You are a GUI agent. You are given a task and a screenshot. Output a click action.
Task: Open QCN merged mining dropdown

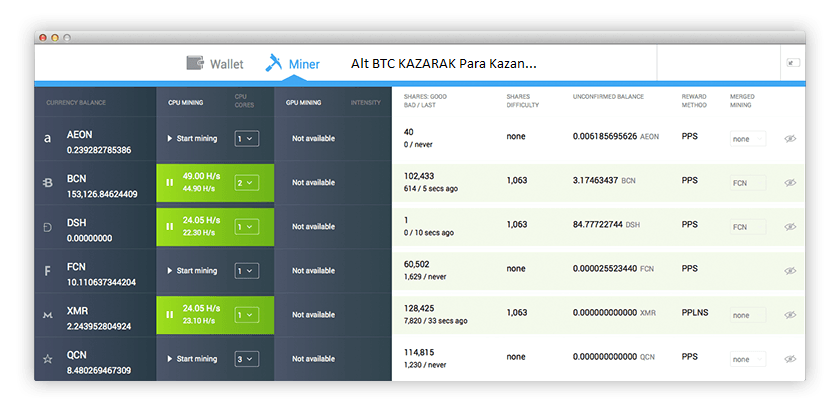coord(748,359)
